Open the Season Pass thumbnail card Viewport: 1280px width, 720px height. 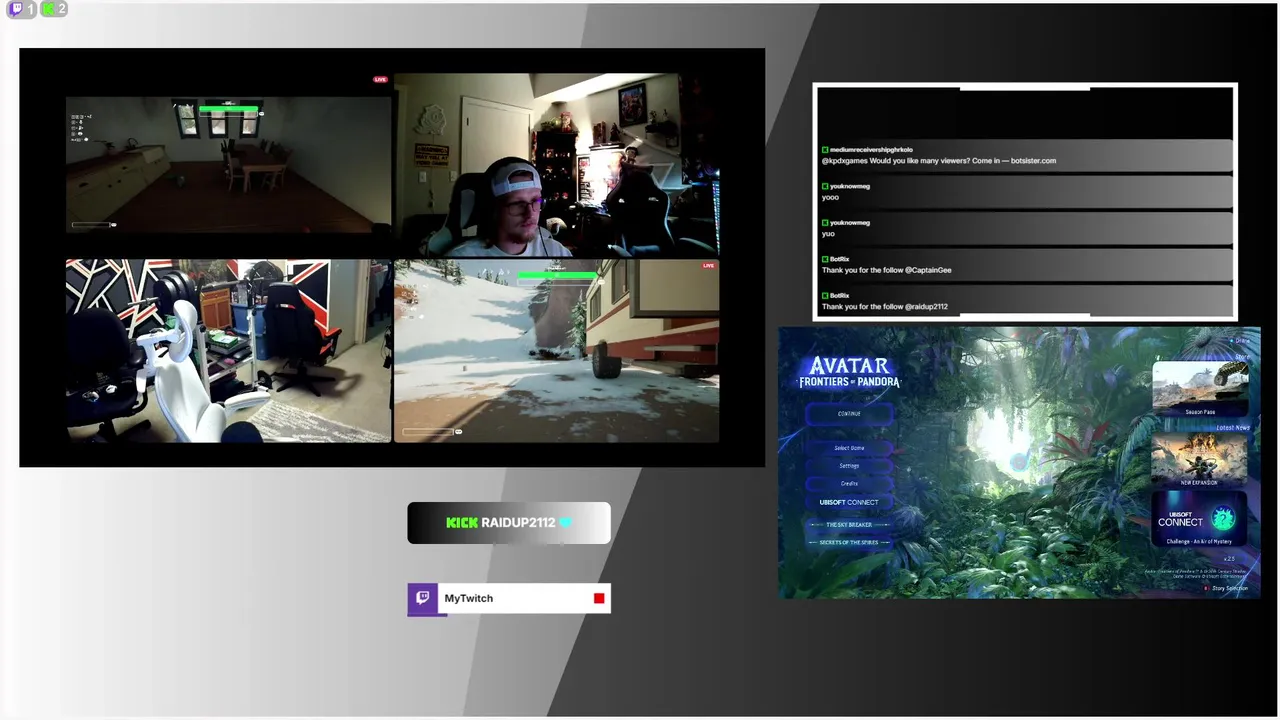1200,389
